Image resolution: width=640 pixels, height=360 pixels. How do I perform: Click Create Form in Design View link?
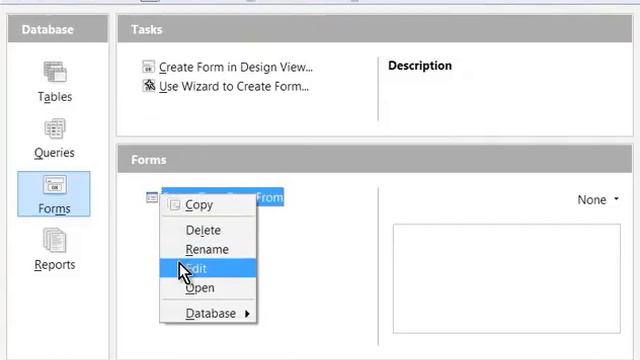(236, 67)
